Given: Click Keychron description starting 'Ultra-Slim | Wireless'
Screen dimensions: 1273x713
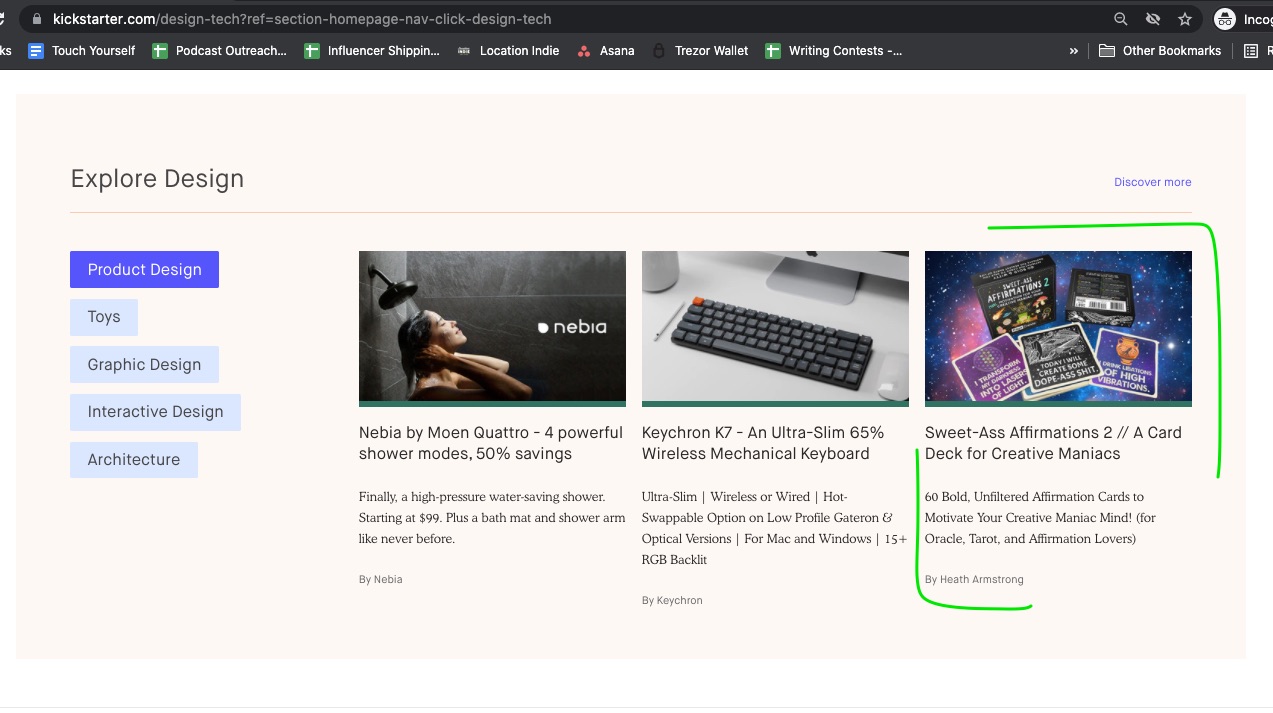Looking at the screenshot, I should coord(775,528).
